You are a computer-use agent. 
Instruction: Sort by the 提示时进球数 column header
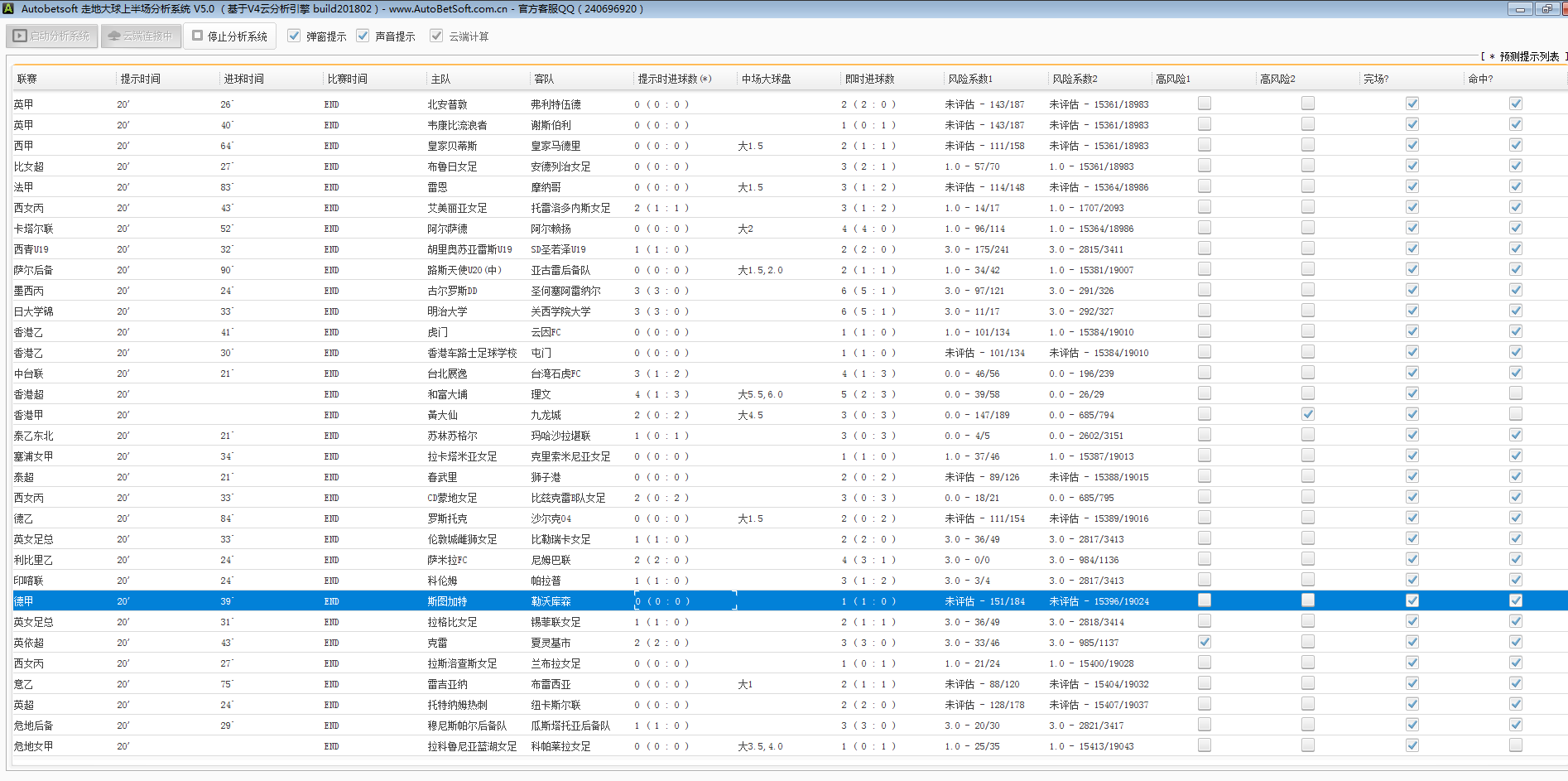[x=674, y=79]
